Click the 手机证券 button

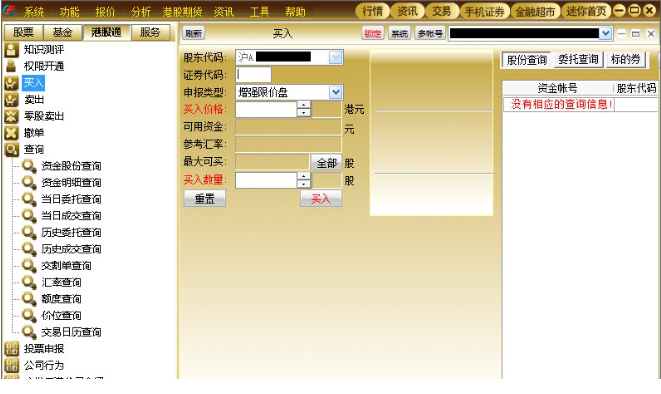coord(485,11)
